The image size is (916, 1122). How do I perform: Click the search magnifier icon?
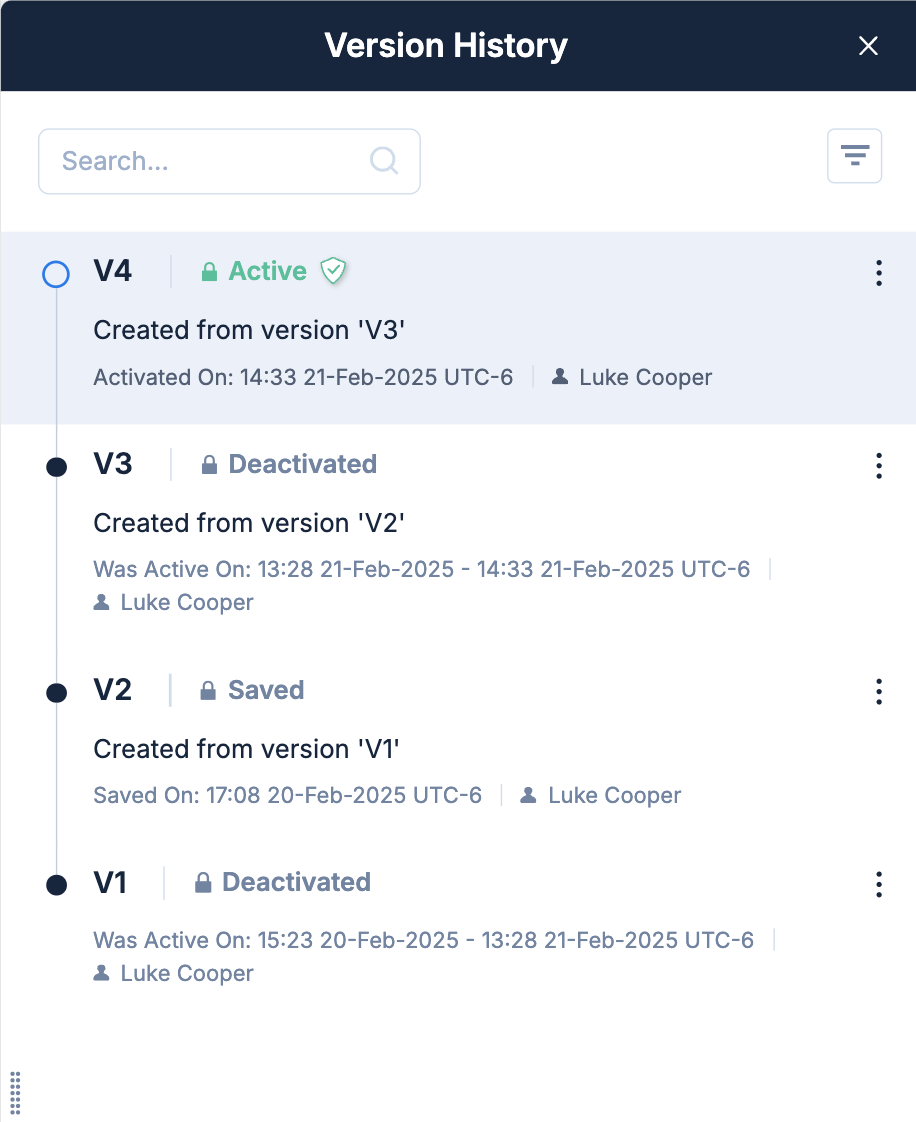(384, 161)
